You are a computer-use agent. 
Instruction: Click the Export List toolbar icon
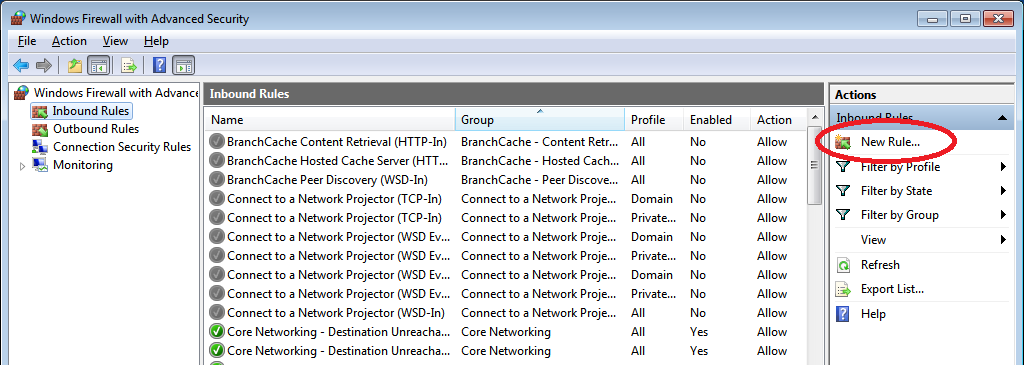pos(129,65)
